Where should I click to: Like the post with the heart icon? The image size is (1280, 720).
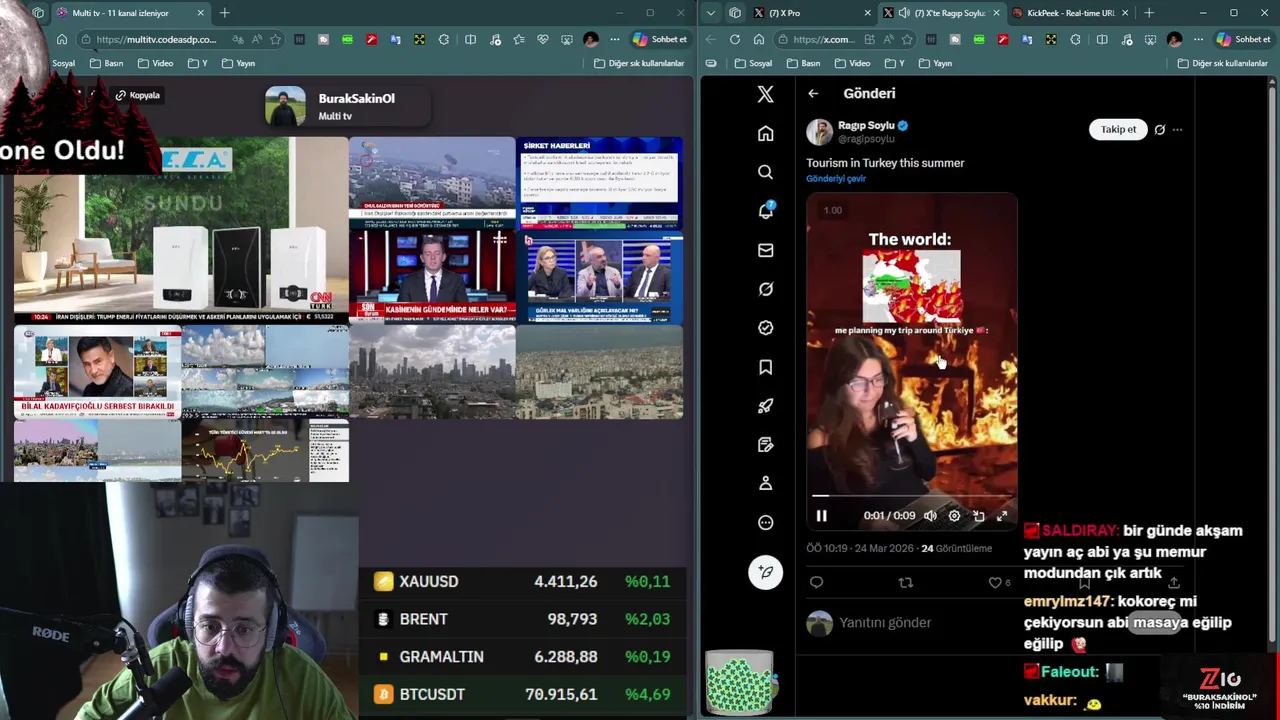995,582
